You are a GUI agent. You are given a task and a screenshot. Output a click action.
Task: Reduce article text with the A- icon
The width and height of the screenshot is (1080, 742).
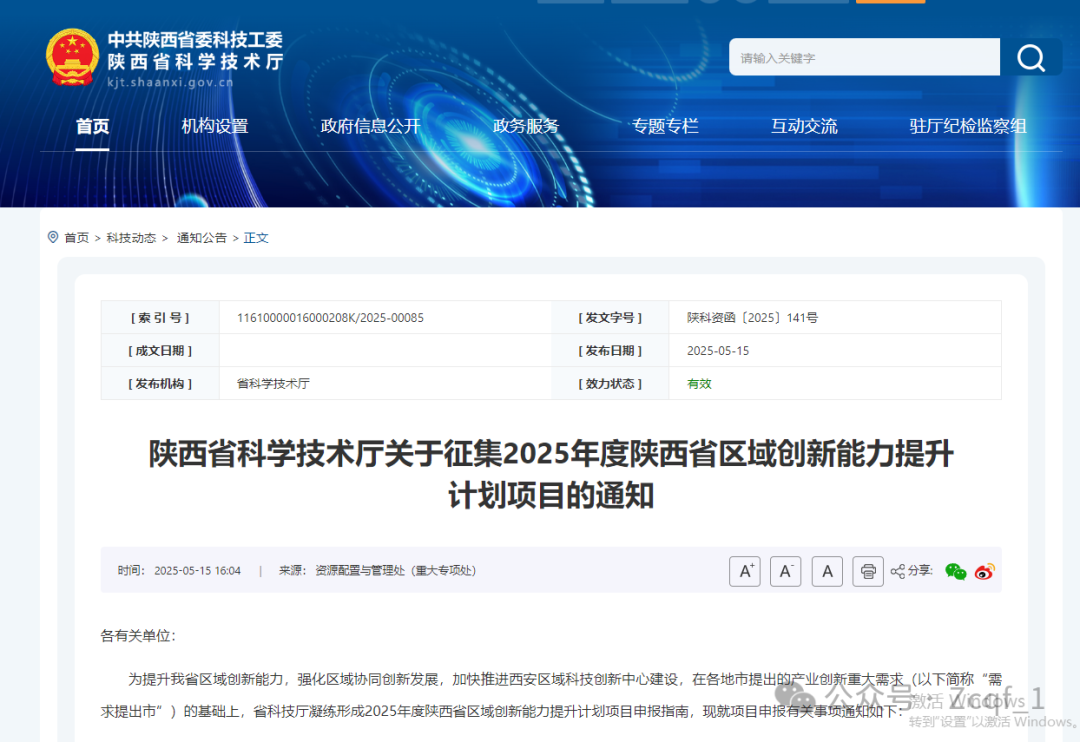tap(785, 571)
